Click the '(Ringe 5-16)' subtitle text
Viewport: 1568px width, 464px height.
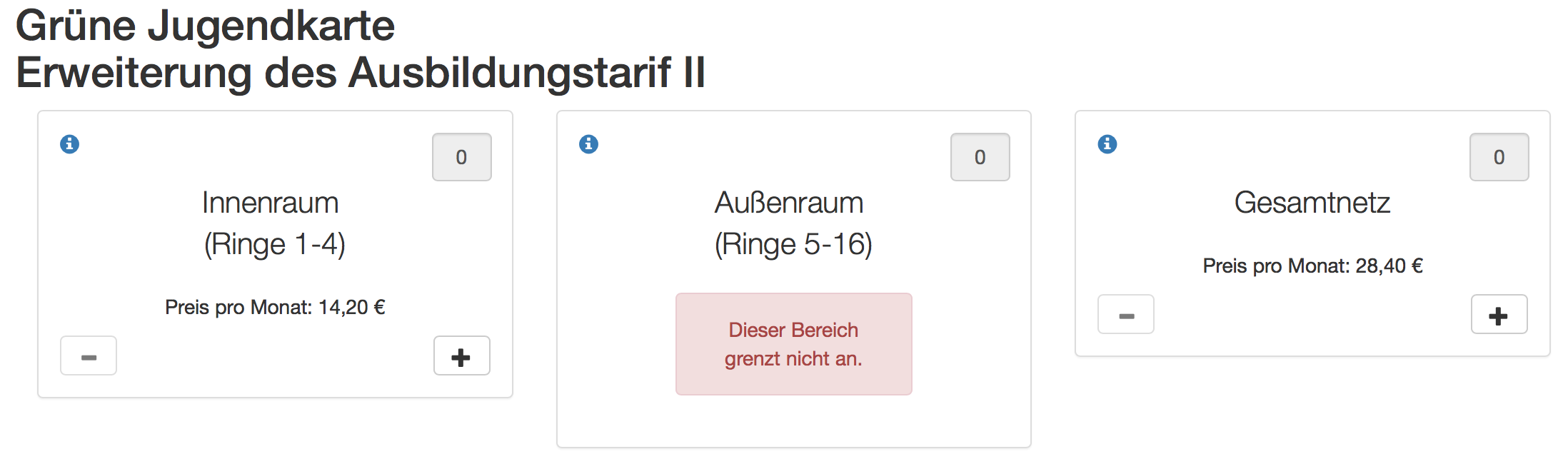pos(793,244)
